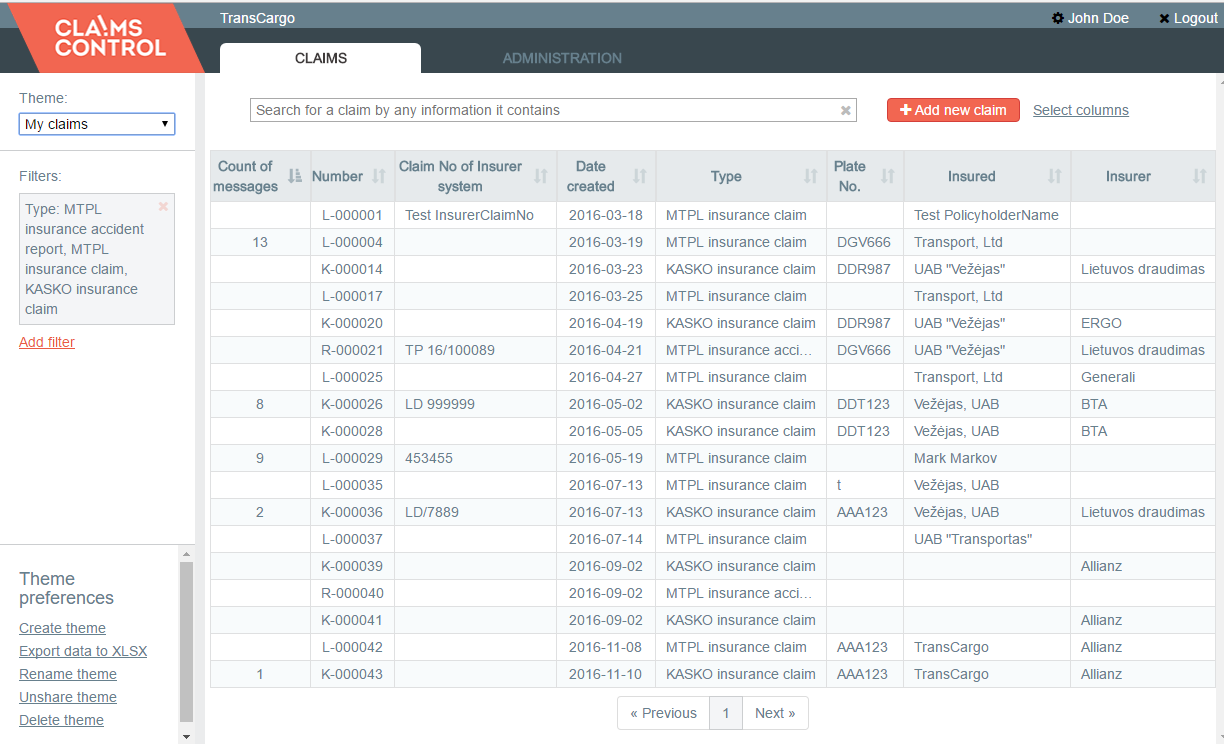1224x744 pixels.
Task: Open claim K-000026
Action: coord(352,404)
